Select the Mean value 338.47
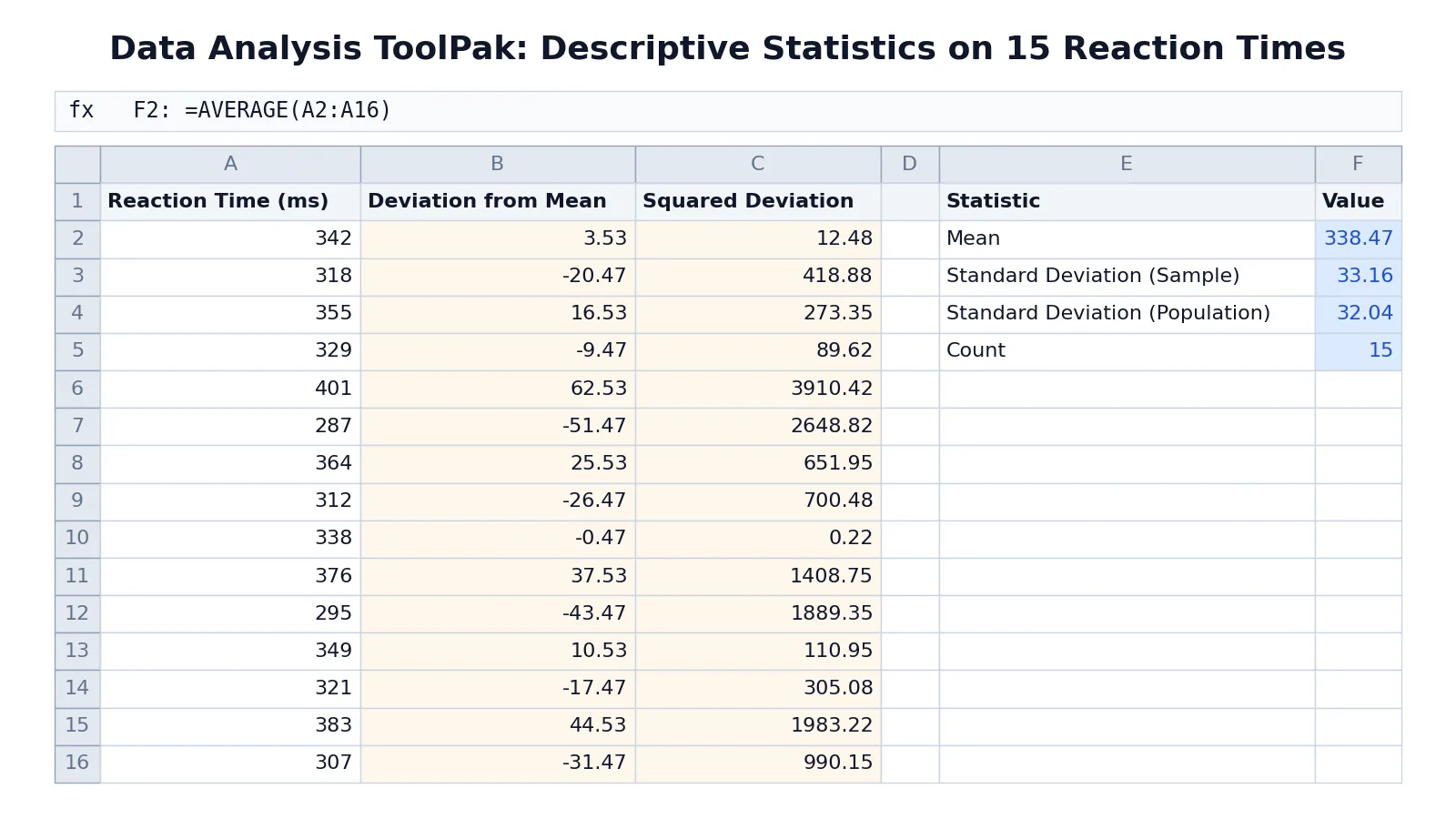The width and height of the screenshot is (1456, 819). pyautogui.click(x=1358, y=239)
